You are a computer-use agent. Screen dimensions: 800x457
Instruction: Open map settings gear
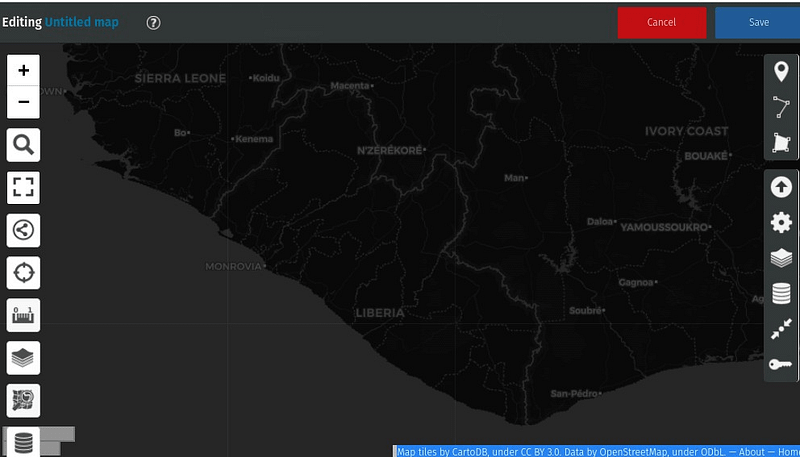(x=781, y=223)
